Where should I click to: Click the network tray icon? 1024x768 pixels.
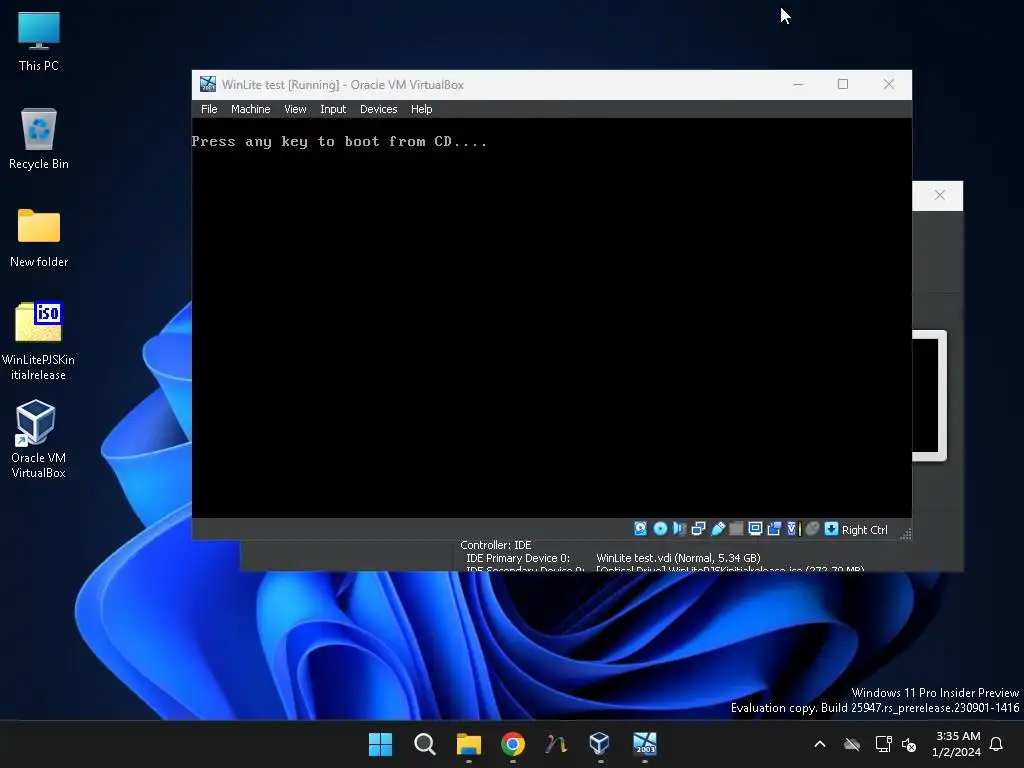(x=883, y=744)
